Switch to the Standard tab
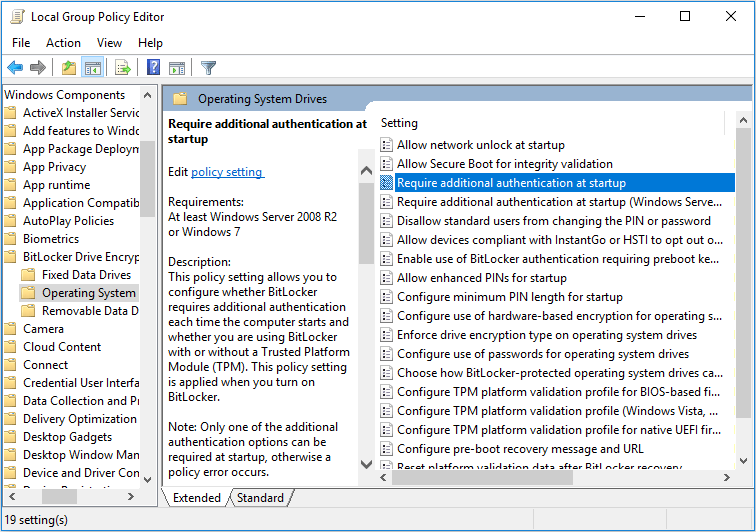Screen dimensions: 756x532 (260, 498)
